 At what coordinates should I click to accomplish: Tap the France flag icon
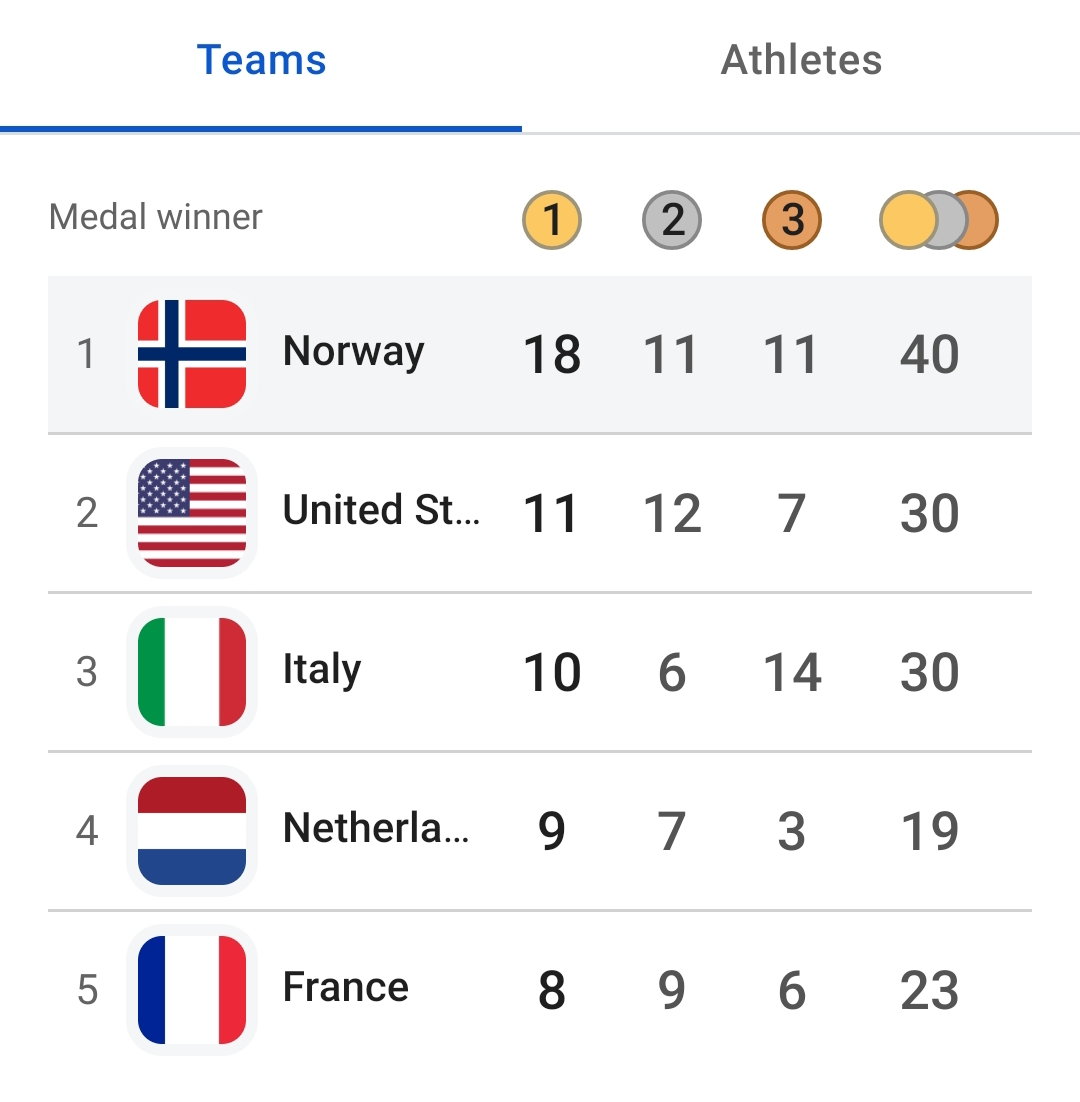pyautogui.click(x=192, y=989)
